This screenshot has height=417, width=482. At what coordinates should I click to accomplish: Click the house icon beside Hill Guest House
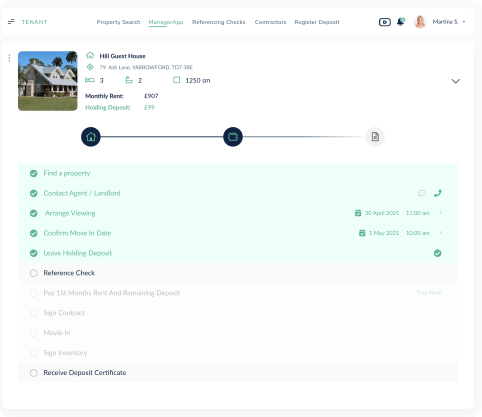click(90, 55)
